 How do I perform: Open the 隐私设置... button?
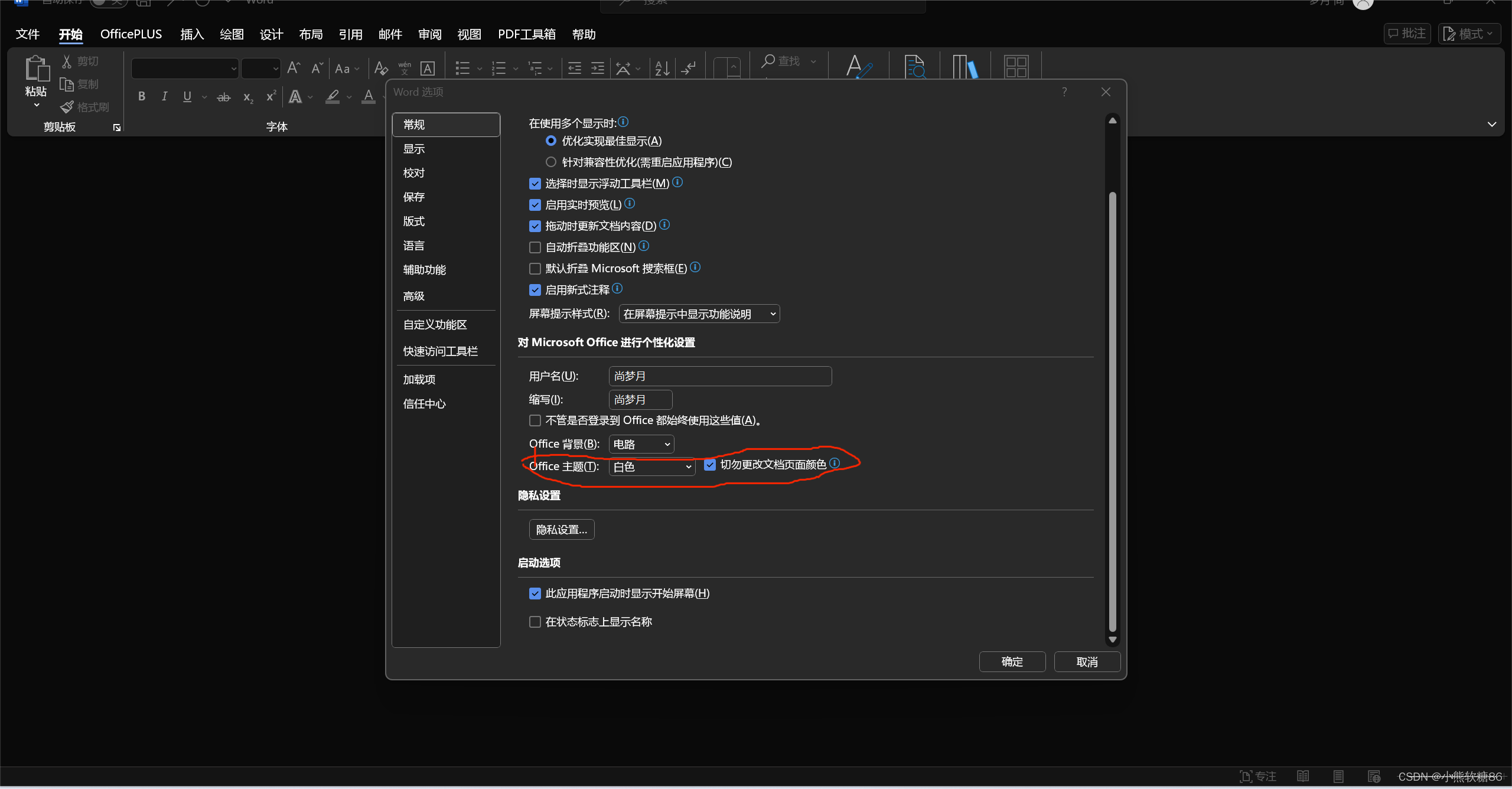561,530
